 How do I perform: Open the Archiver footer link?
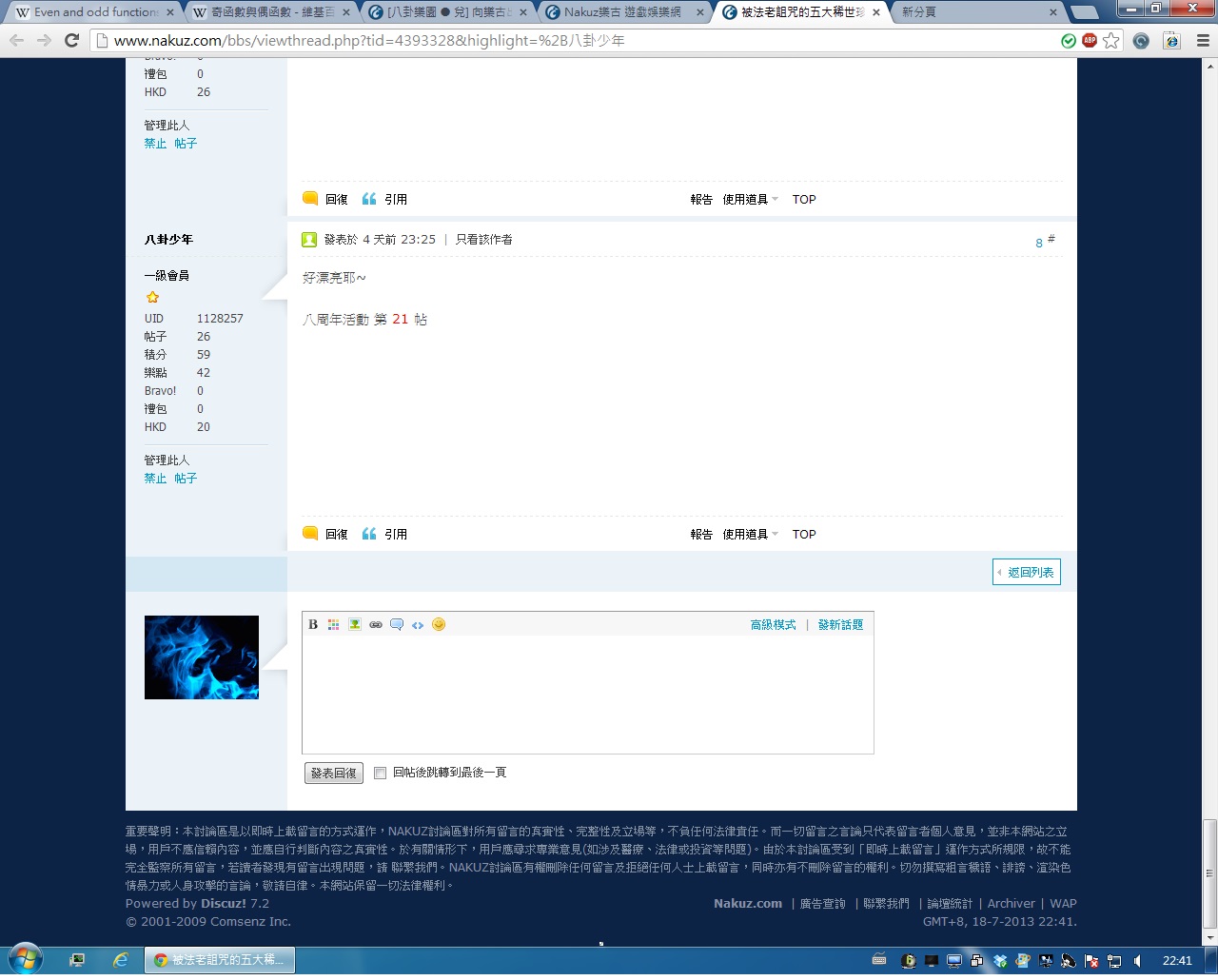1012,904
